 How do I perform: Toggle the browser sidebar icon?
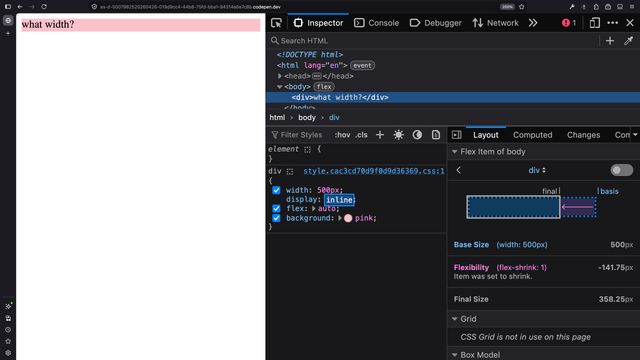click(8, 7)
